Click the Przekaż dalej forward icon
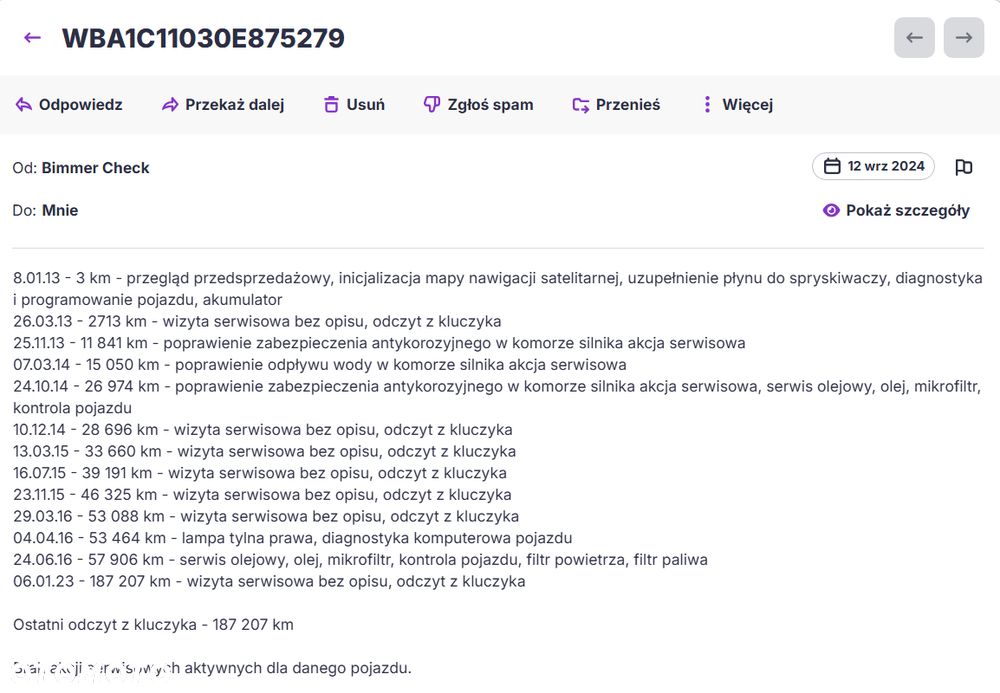Image resolution: width=1000 pixels, height=693 pixels. 170,105
